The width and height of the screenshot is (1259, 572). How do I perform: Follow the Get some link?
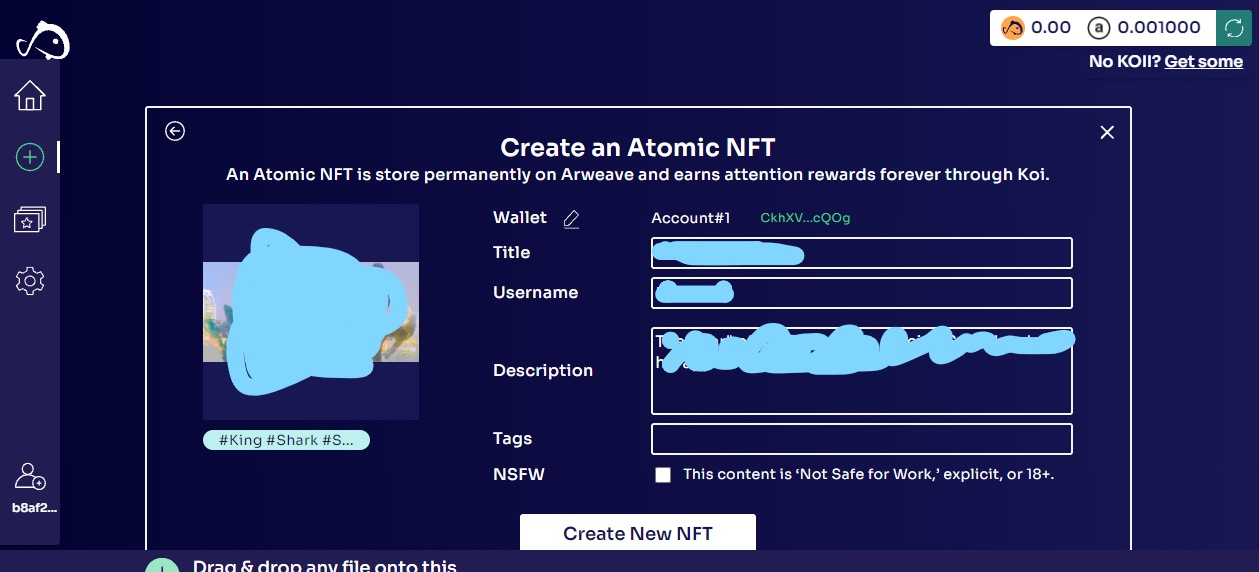pyautogui.click(x=1204, y=62)
